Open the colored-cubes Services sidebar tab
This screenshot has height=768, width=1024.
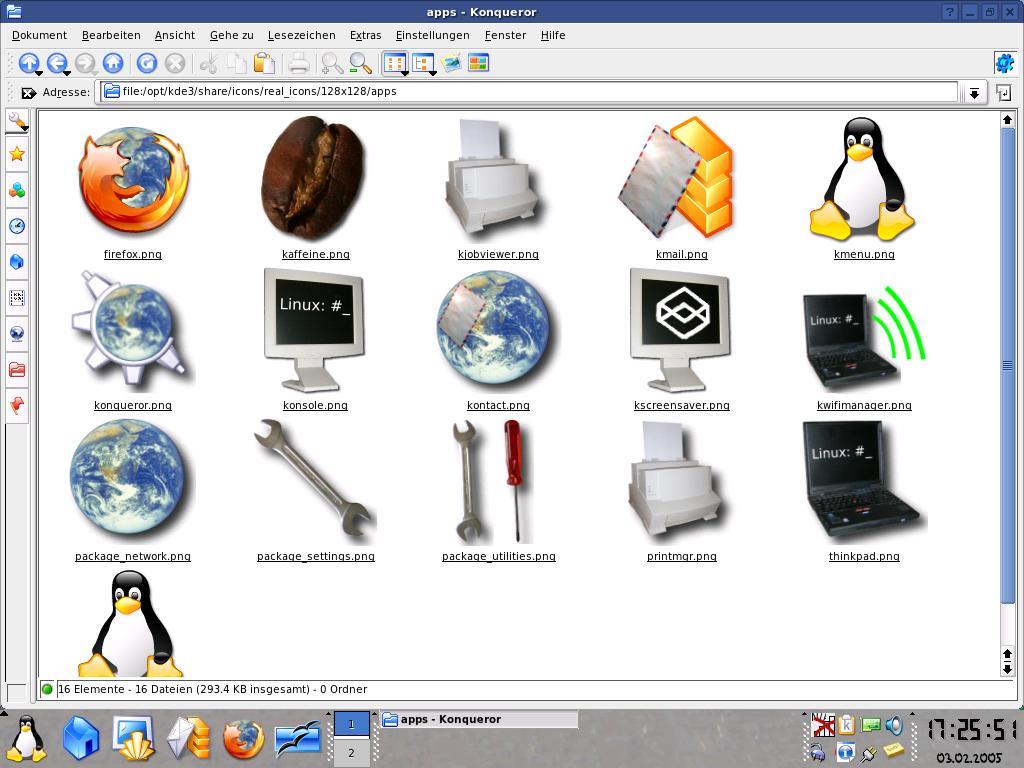(17, 191)
